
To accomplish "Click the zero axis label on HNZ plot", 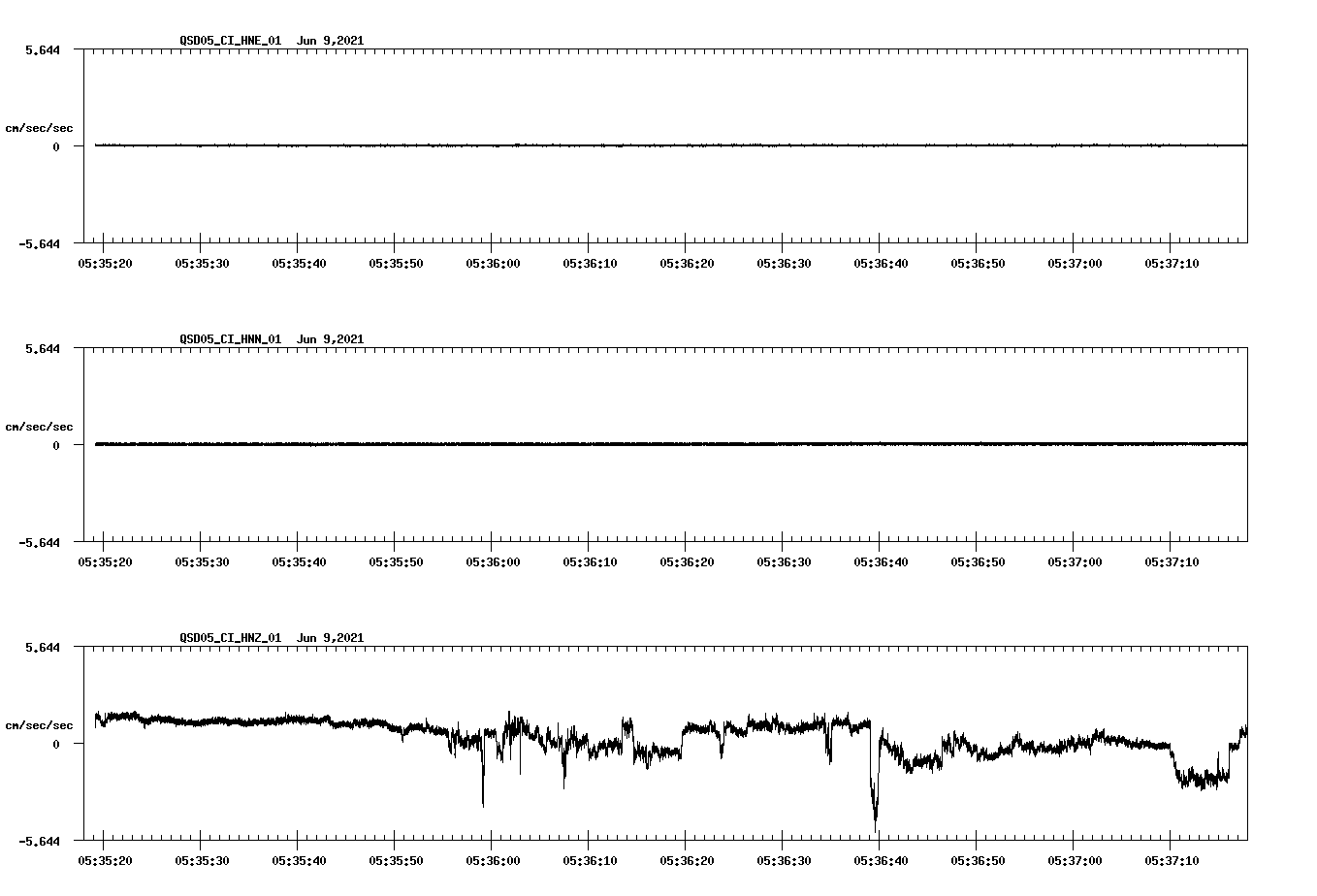I will 56,745.
